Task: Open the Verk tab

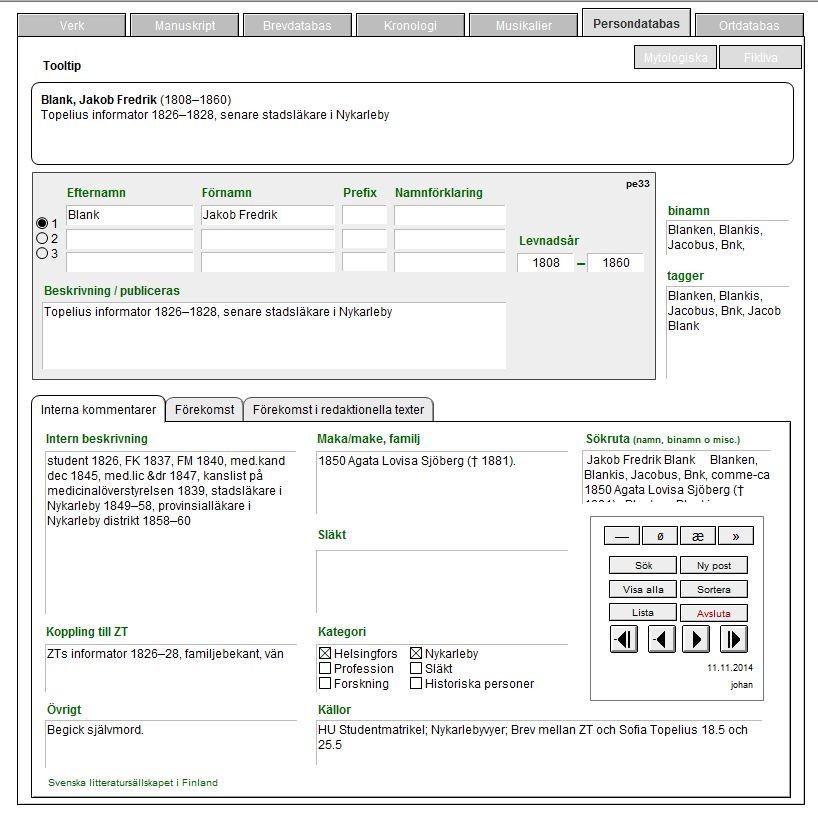Action: (x=72, y=26)
